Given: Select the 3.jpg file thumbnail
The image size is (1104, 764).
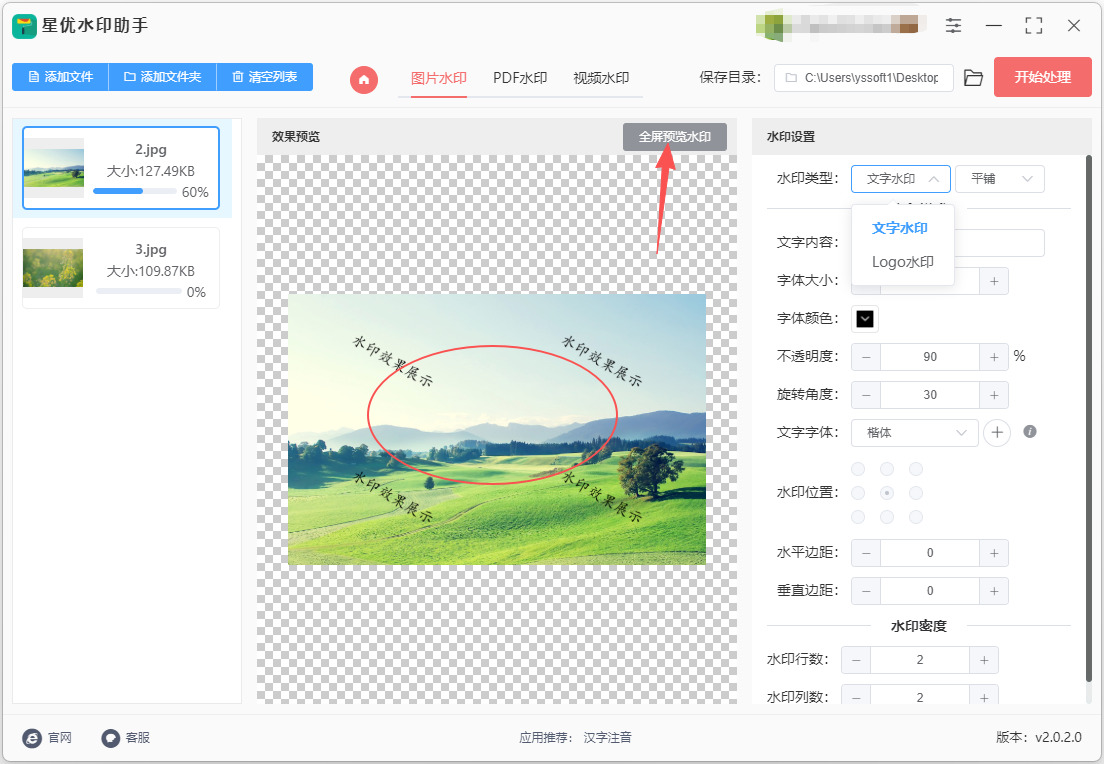Looking at the screenshot, I should (53, 268).
